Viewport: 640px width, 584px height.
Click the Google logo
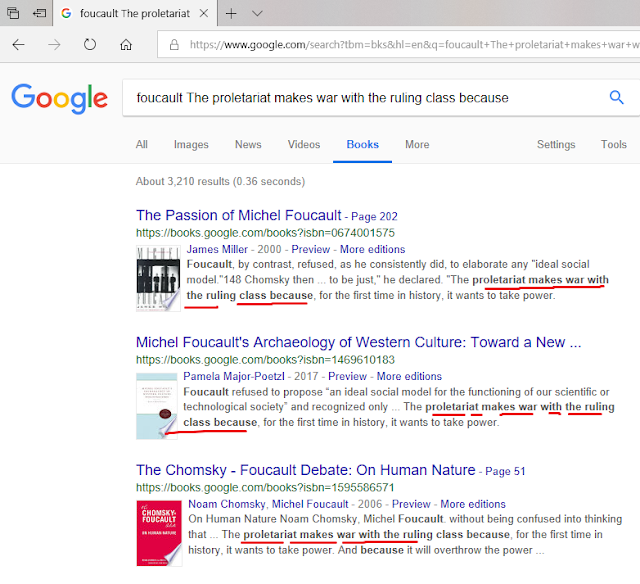point(60,98)
